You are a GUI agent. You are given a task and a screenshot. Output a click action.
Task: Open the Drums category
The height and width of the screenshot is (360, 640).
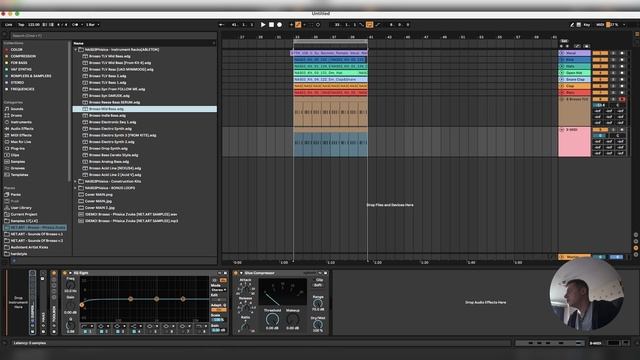coord(16,116)
